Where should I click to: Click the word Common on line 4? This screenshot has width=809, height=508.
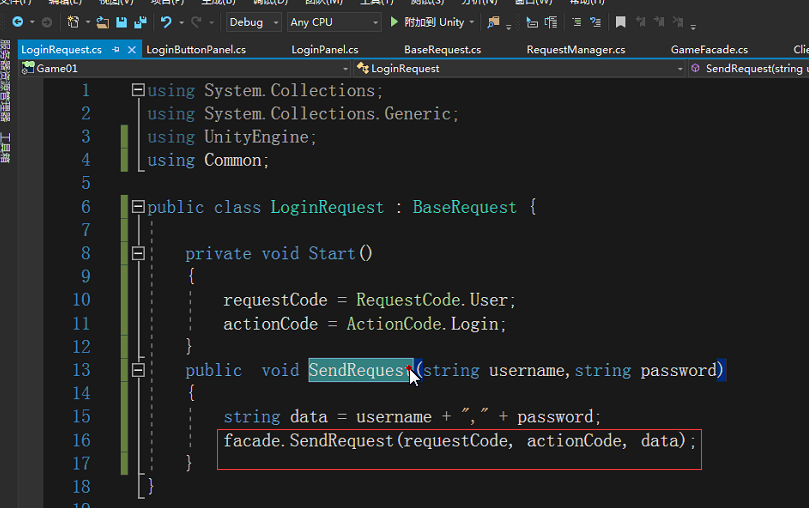233,160
